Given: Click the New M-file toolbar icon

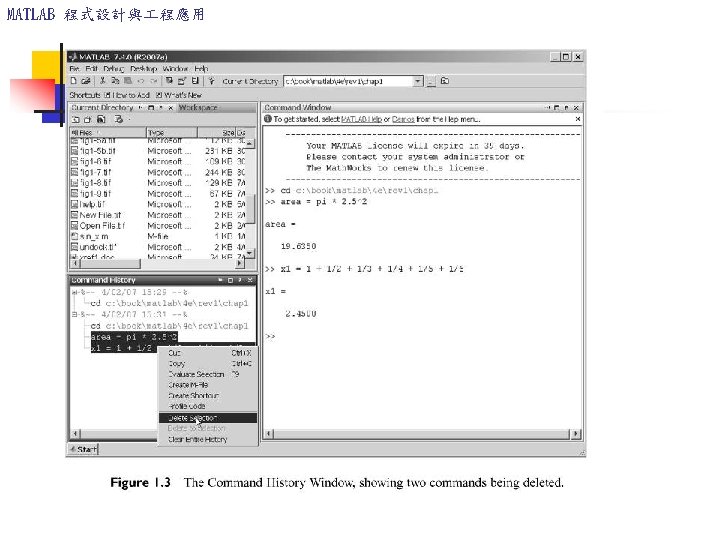Looking at the screenshot, I should (73, 81).
